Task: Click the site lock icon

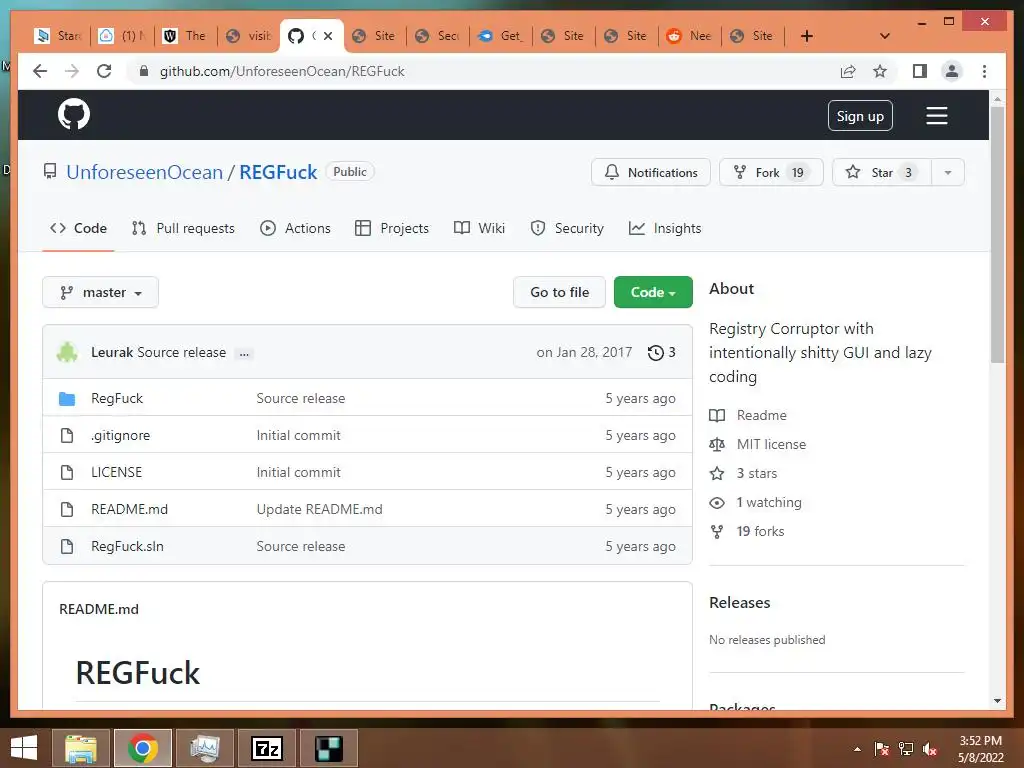Action: tap(144, 71)
